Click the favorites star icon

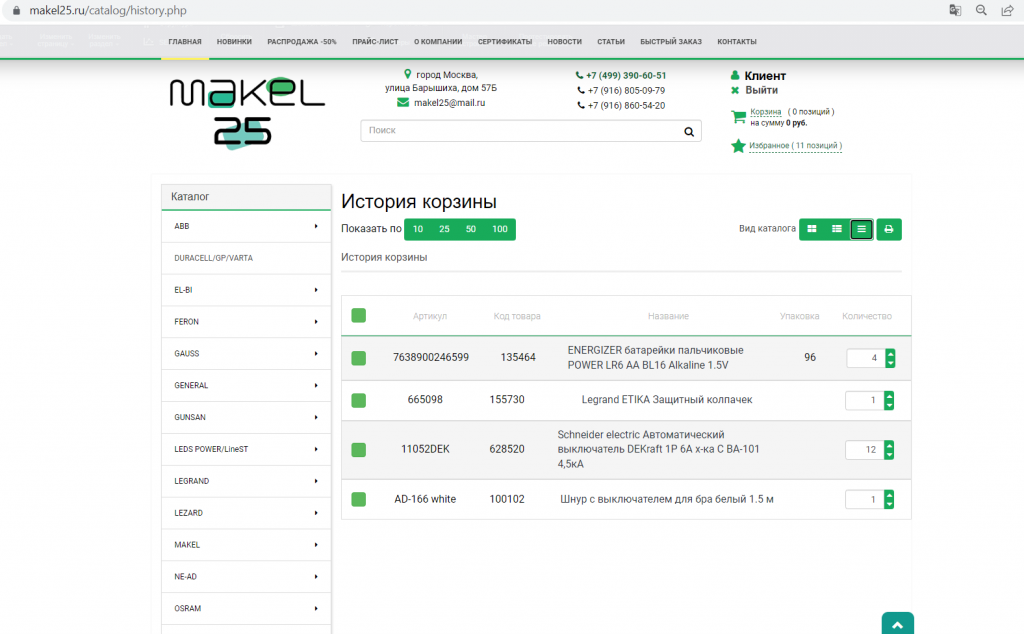[738, 146]
